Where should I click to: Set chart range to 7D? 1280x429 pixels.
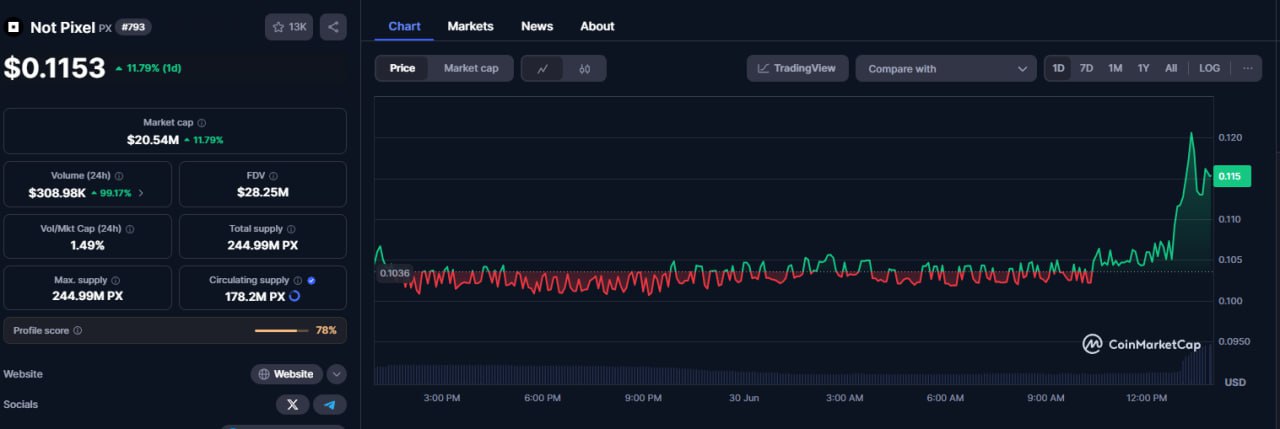coord(1086,68)
